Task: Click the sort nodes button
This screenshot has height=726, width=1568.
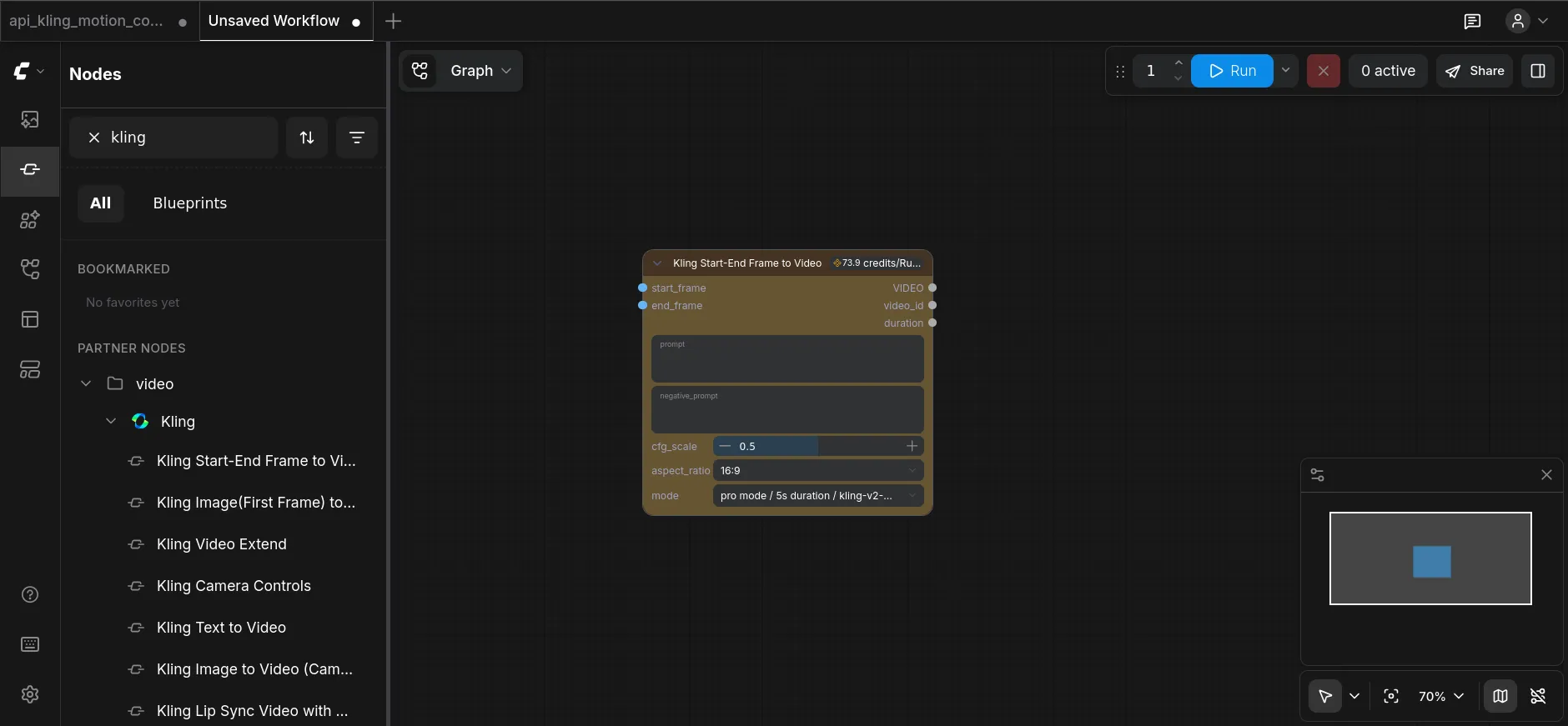Action: pos(307,138)
